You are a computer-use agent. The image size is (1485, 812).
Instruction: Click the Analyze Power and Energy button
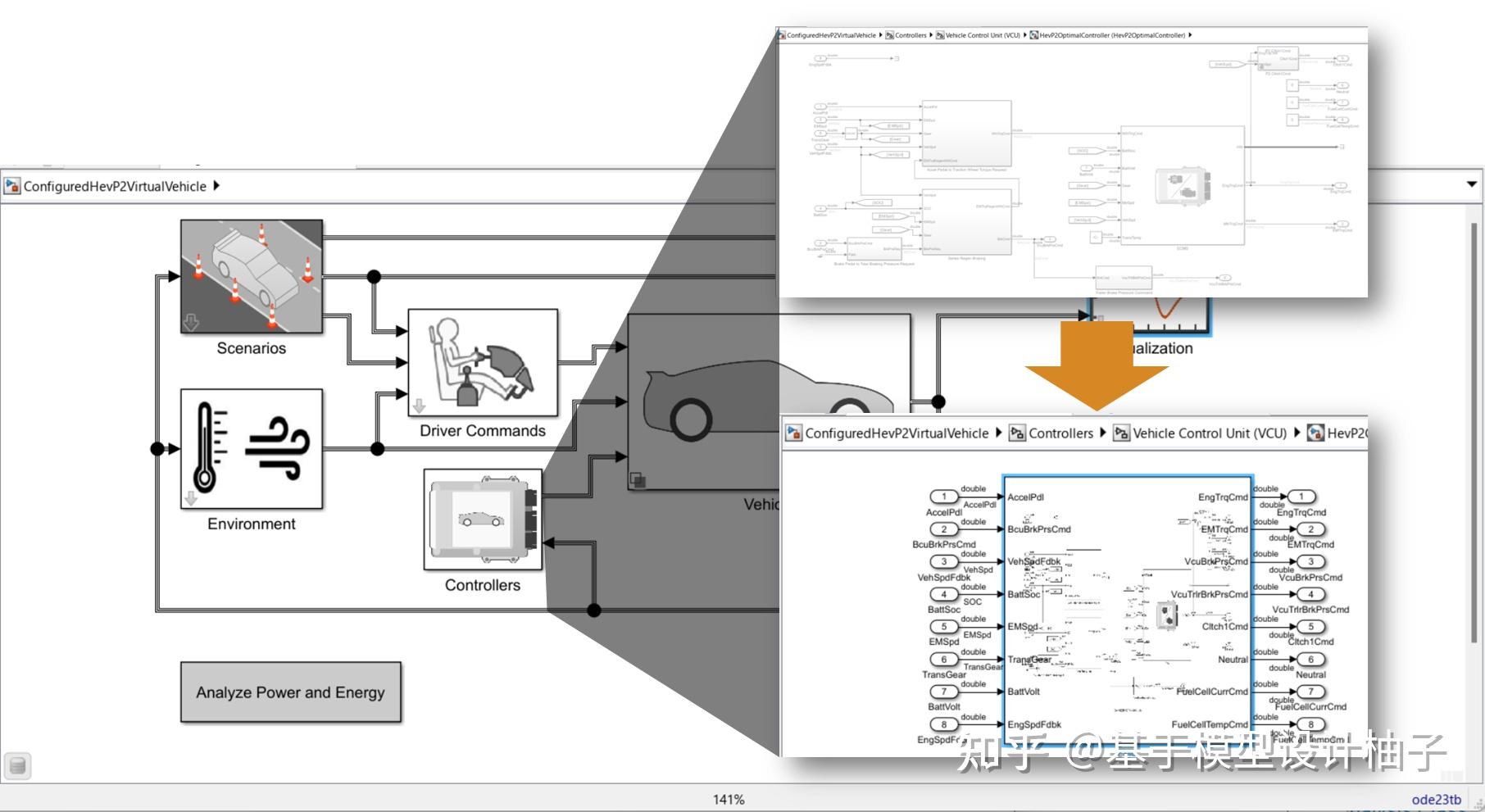pos(289,692)
